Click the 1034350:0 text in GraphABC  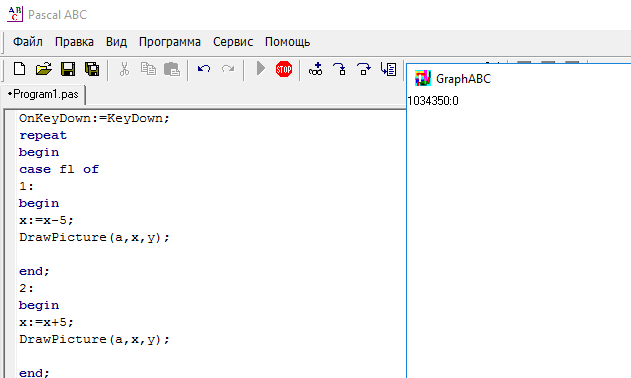[x=433, y=101]
